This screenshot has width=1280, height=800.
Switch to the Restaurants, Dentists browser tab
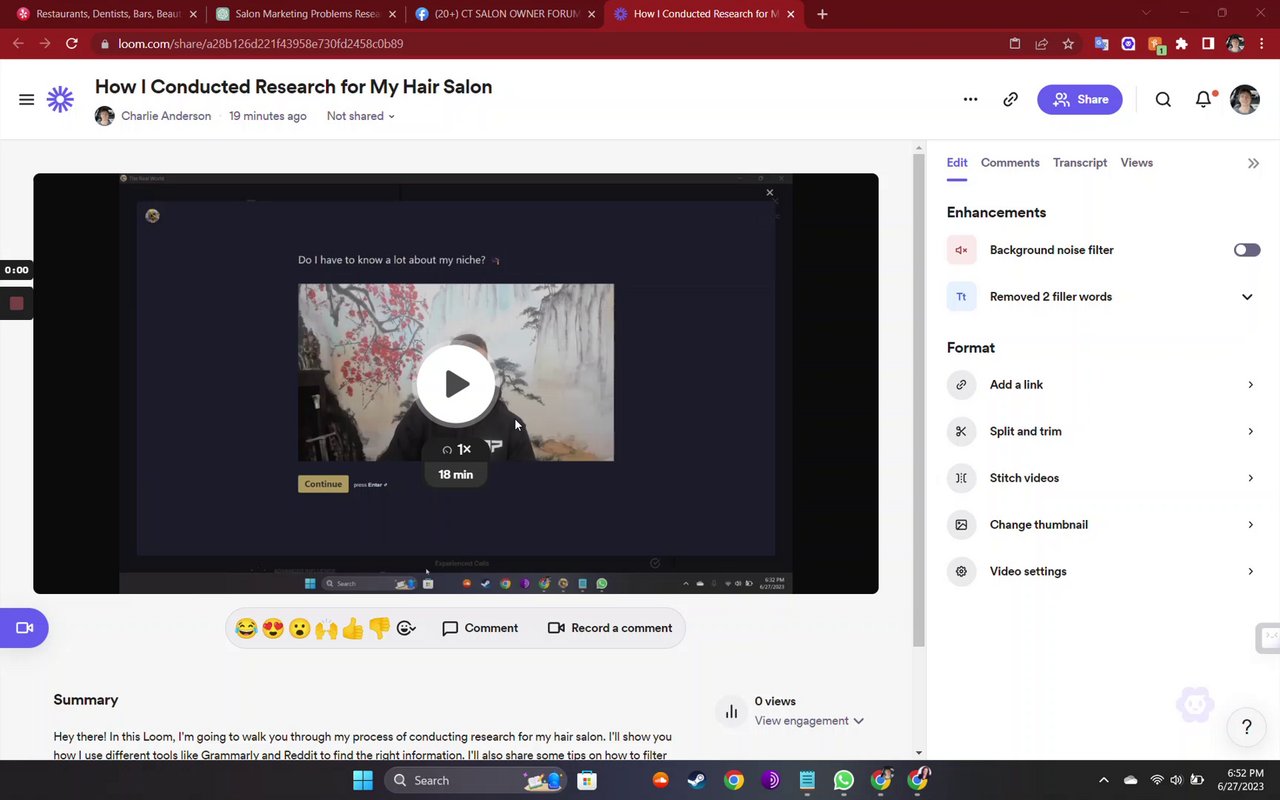[106, 14]
